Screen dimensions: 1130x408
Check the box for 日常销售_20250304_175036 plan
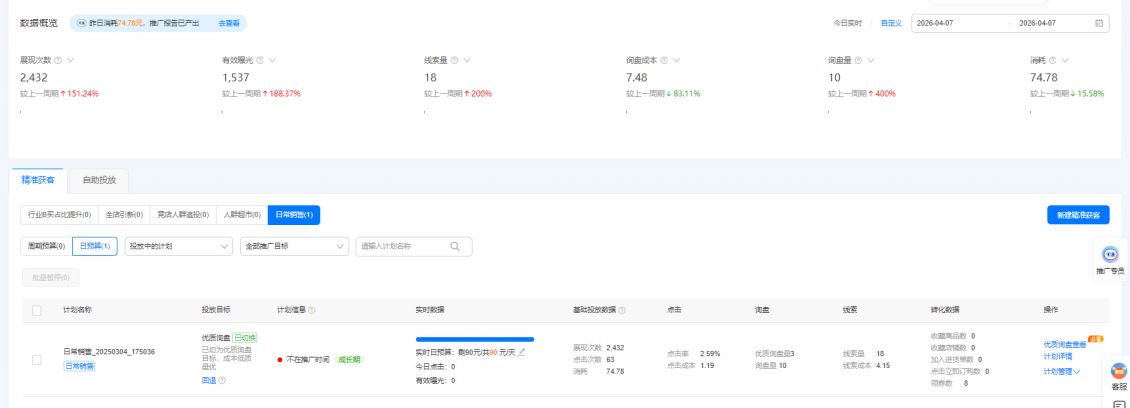[37, 359]
